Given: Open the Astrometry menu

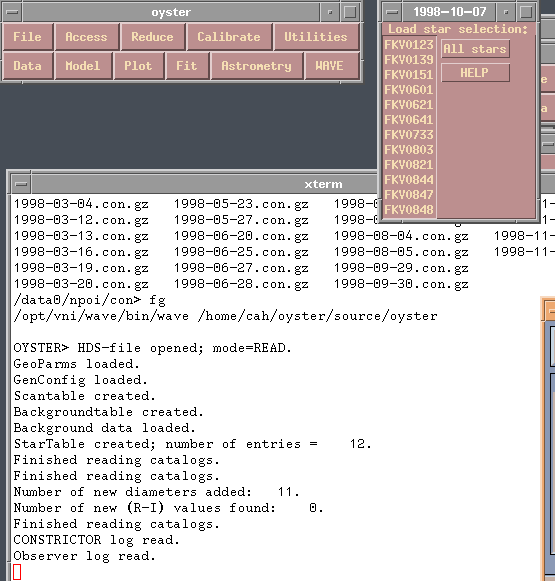Looking at the screenshot, I should [x=257, y=66].
